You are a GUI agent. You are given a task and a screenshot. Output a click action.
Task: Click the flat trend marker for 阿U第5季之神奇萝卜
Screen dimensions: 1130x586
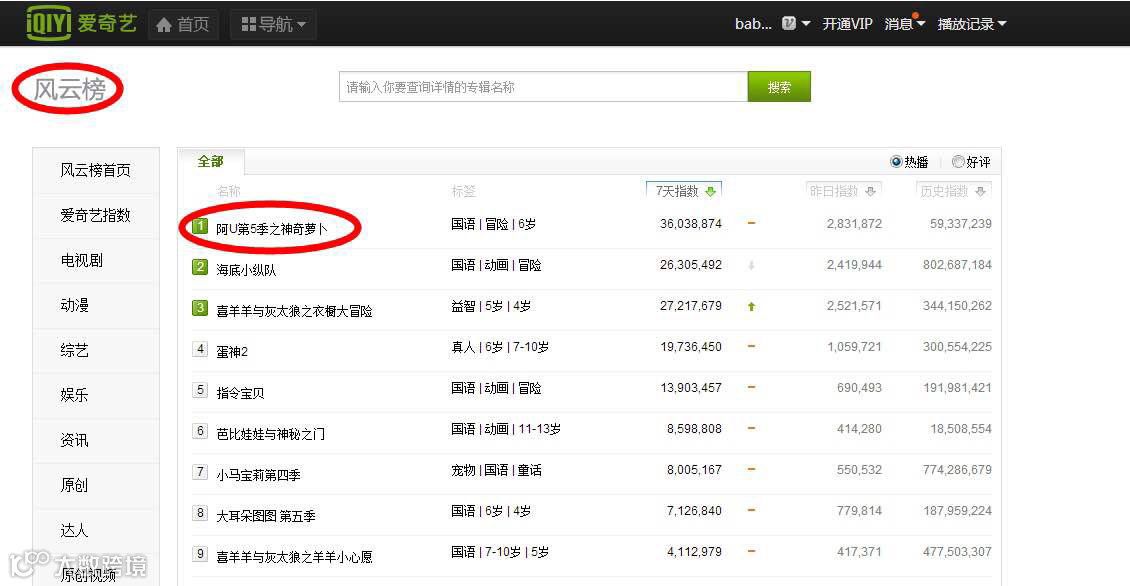[x=751, y=223]
